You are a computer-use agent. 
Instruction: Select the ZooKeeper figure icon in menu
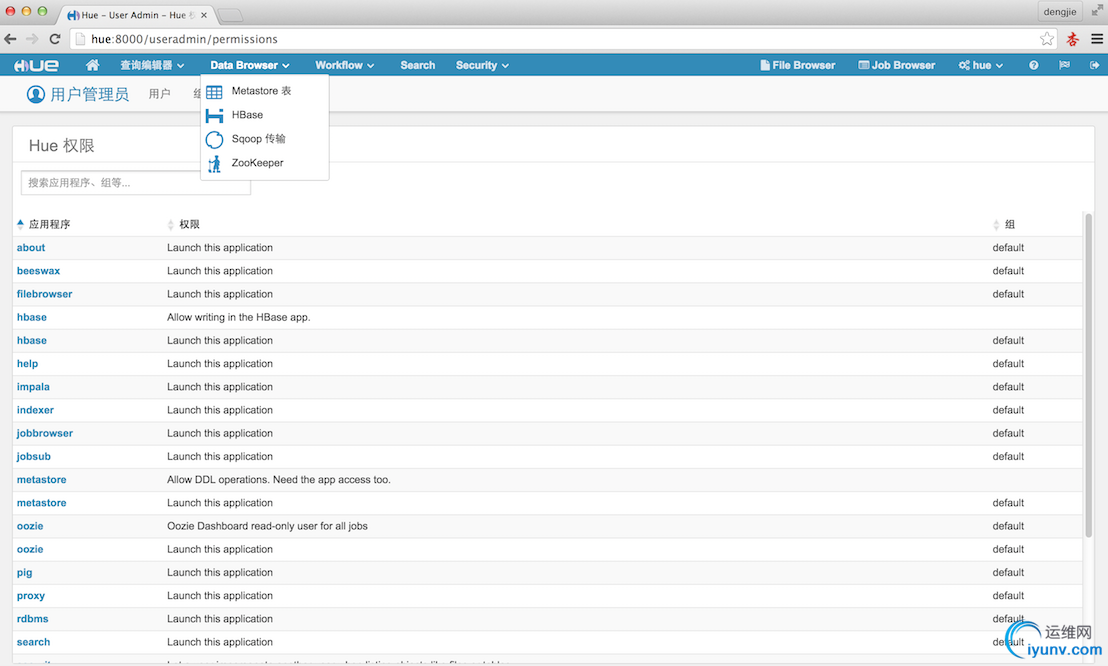[x=214, y=163]
